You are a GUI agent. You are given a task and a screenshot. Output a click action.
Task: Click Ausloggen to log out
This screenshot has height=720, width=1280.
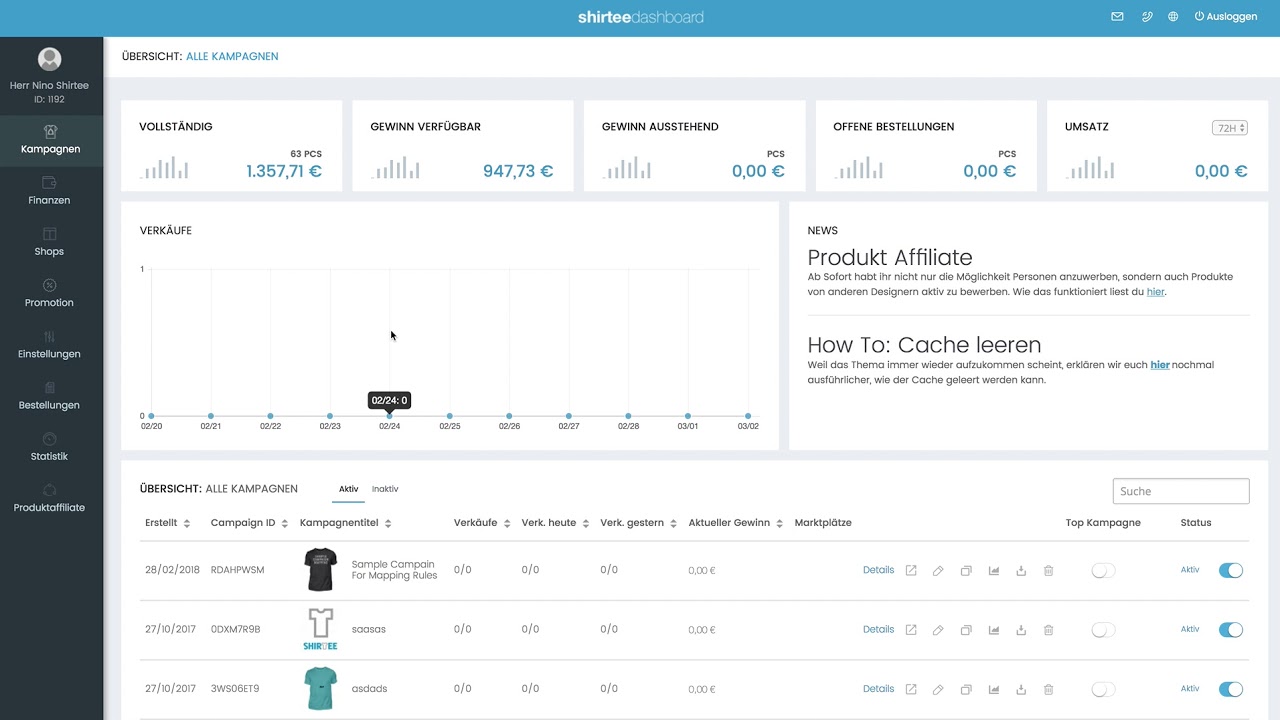point(1226,17)
